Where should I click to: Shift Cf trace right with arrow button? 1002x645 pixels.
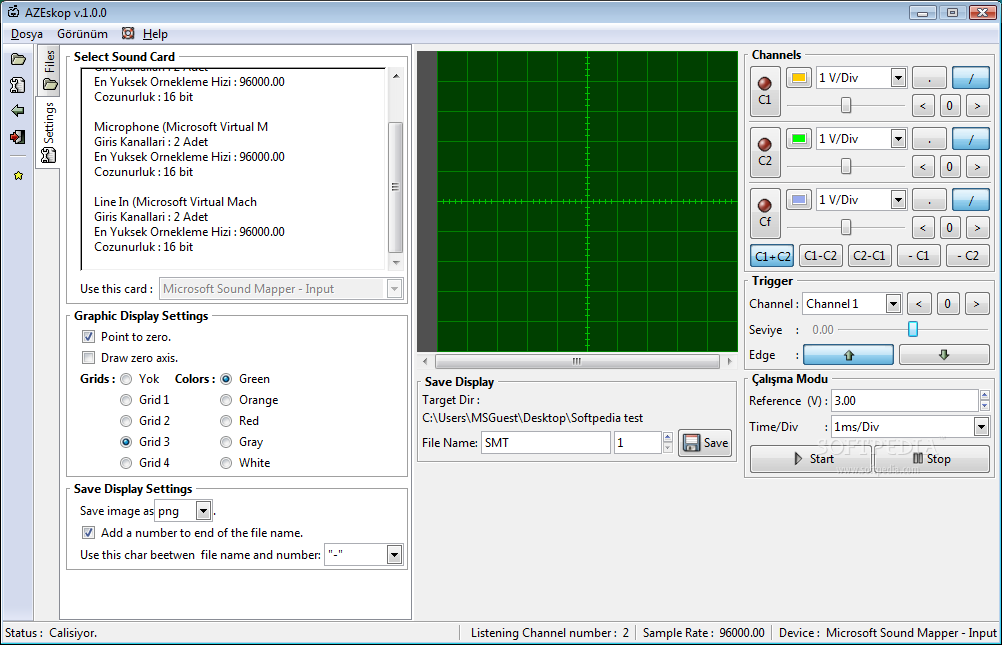pyautogui.click(x=977, y=228)
